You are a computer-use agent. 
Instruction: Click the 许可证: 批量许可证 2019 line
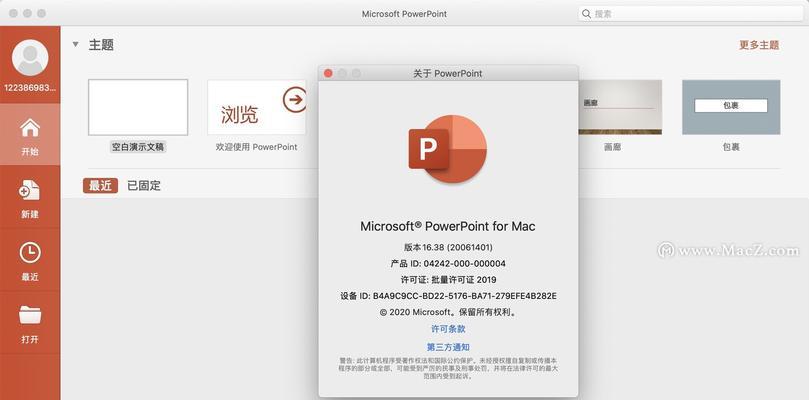[448, 280]
